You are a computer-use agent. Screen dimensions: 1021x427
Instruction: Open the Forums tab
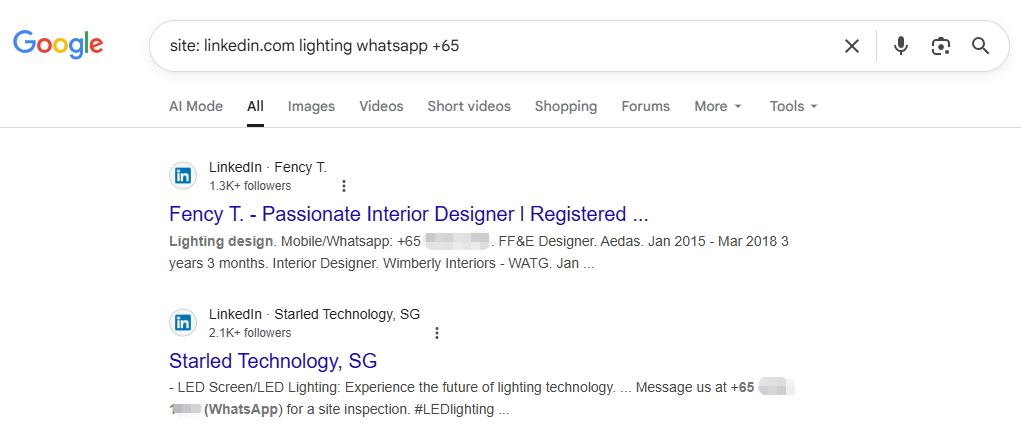coord(645,106)
